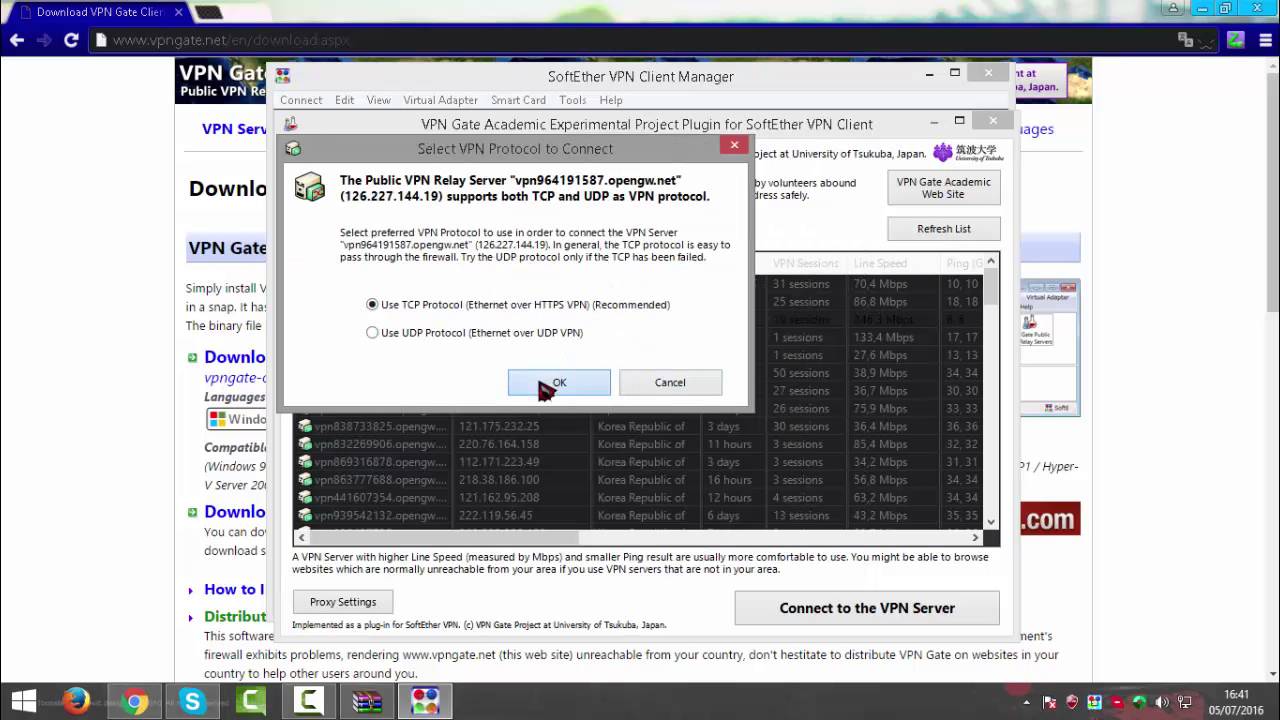Viewport: 1280px width, 720px height.
Task: Select server row vpn939542132.opengw
Action: point(638,516)
